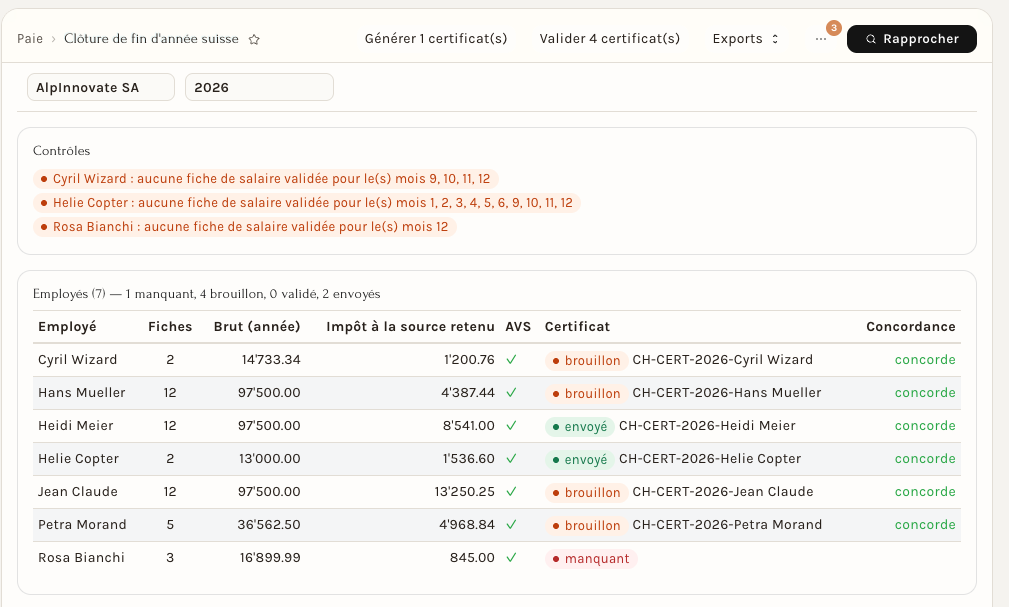This screenshot has height=607, width=1009.
Task: Open the three-dots more actions menu
Action: 820,39
